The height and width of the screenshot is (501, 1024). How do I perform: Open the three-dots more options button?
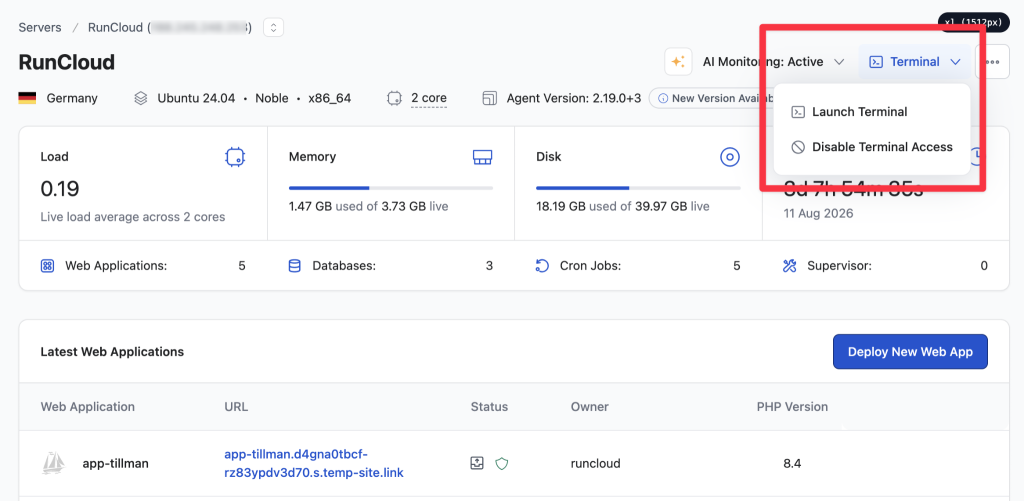click(x=992, y=62)
